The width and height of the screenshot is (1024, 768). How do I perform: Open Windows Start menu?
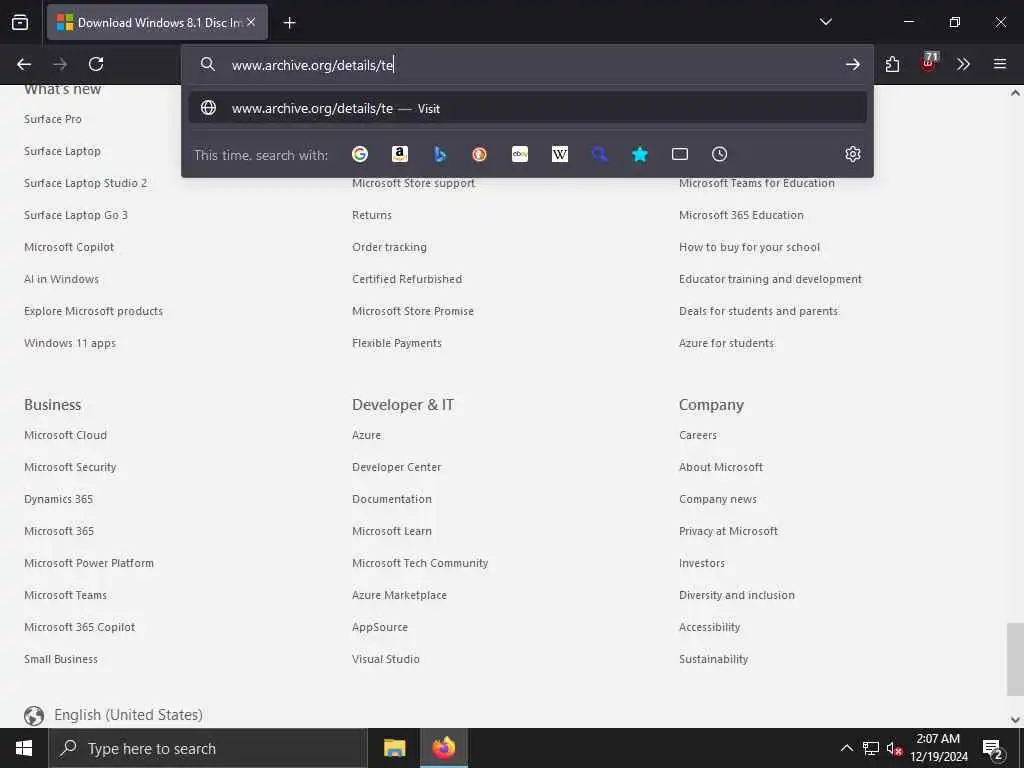[24, 748]
